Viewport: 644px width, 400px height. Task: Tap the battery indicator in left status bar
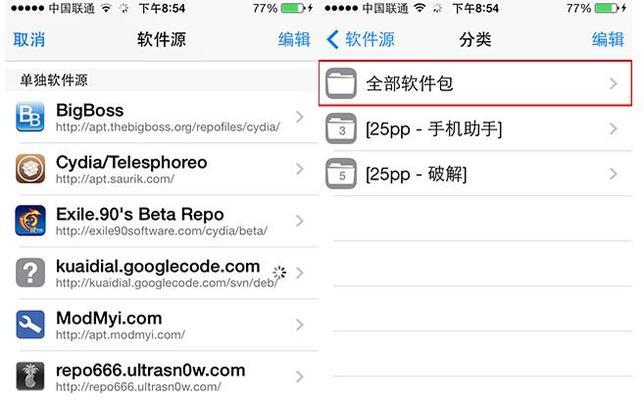pos(292,8)
